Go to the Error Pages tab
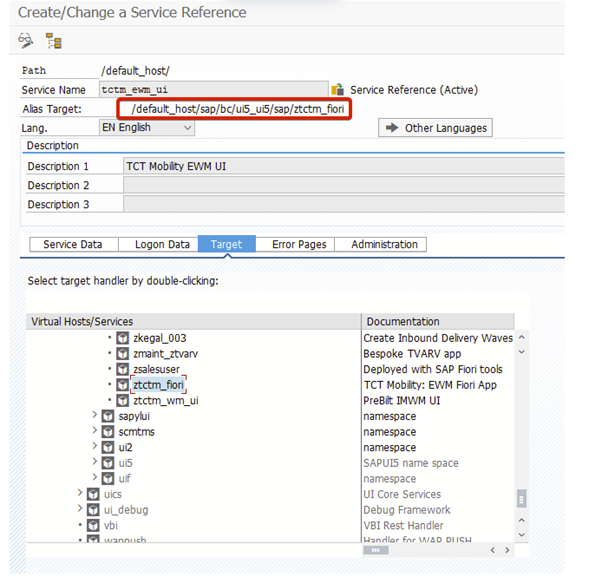This screenshot has height=577, width=602. 298,244
